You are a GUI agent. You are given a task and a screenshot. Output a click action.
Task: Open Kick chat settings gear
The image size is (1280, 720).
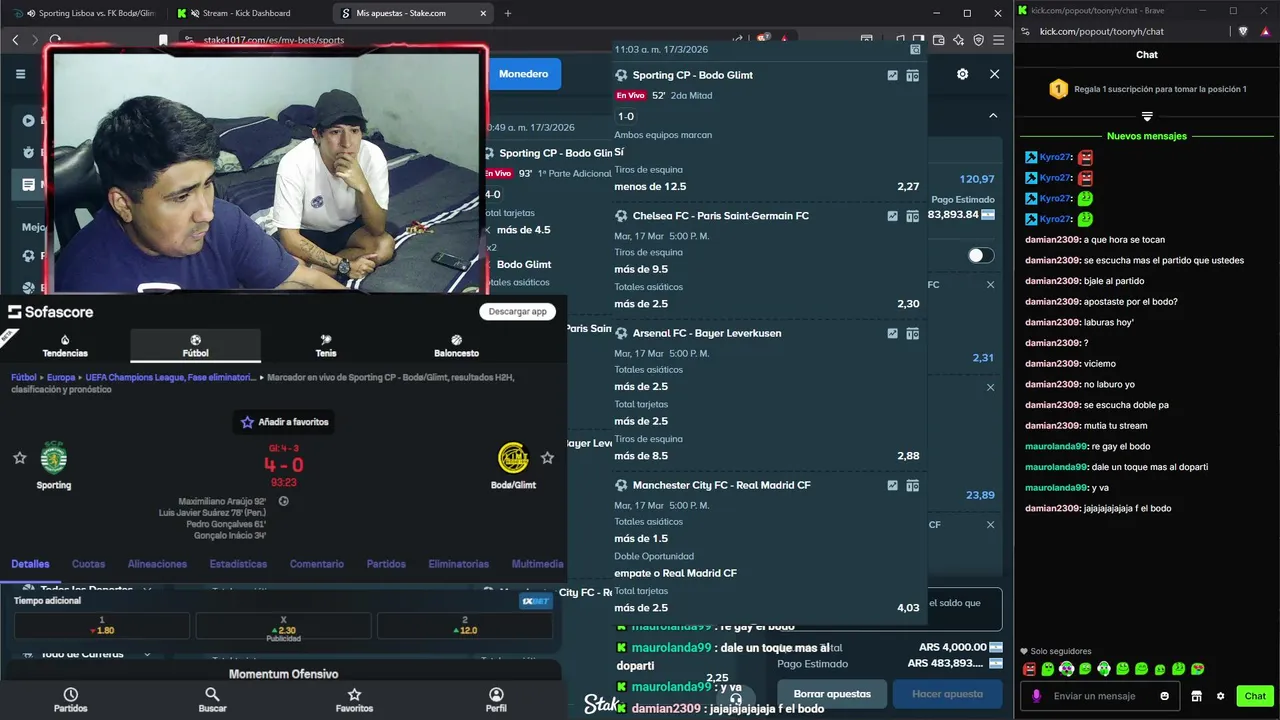1220,696
